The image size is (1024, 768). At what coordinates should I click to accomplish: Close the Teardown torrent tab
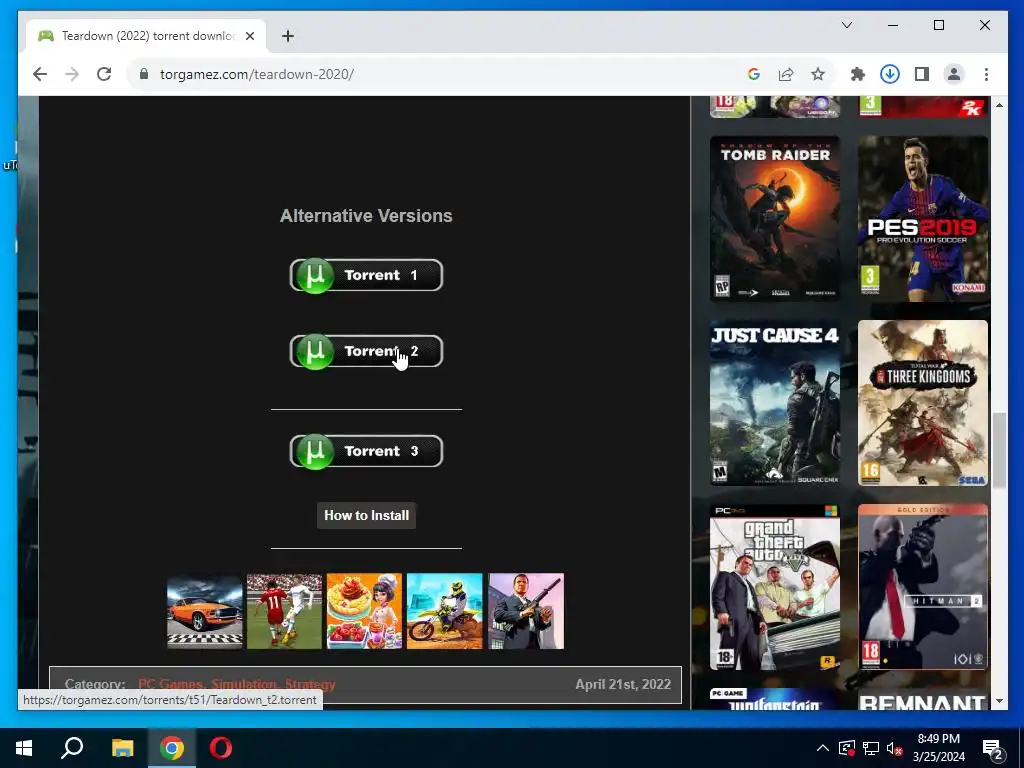pyautogui.click(x=249, y=36)
